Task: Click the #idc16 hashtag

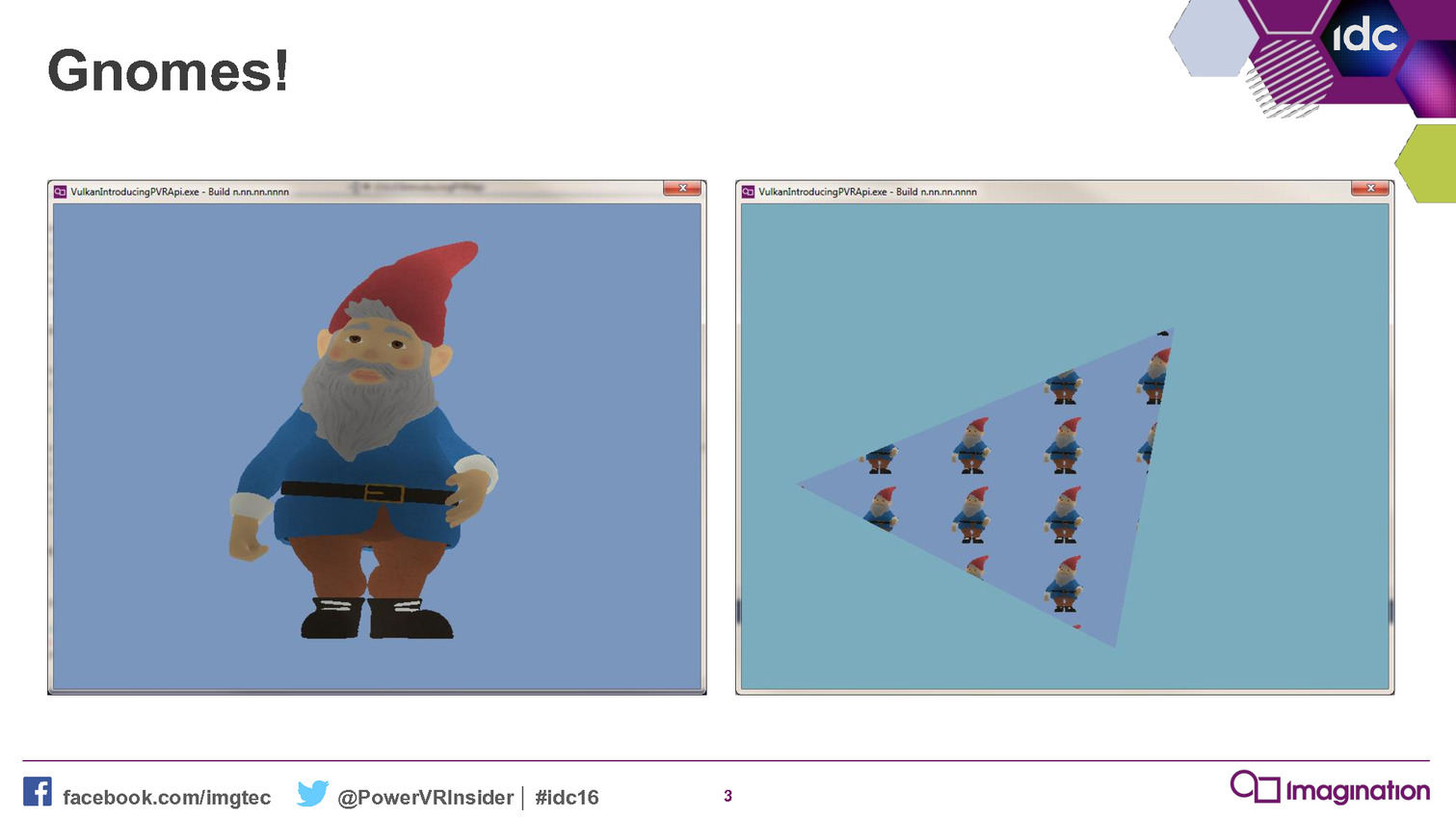Action: (567, 798)
